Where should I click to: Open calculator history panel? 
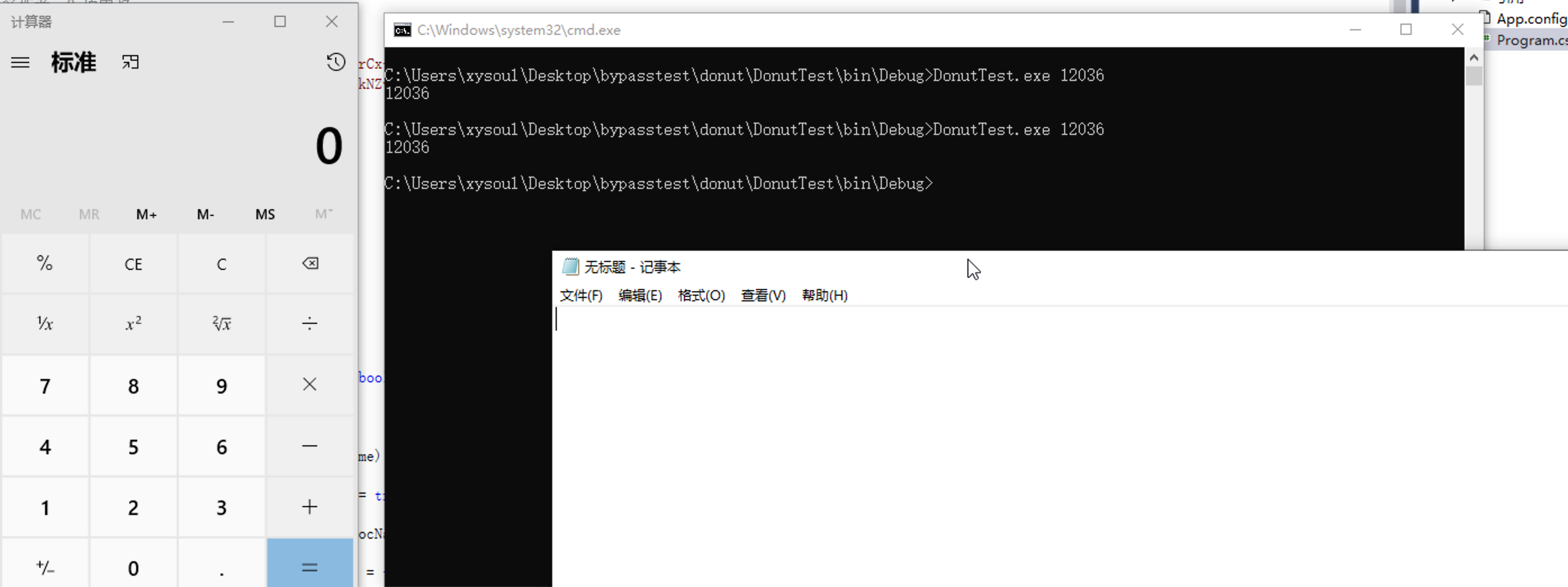pos(335,62)
